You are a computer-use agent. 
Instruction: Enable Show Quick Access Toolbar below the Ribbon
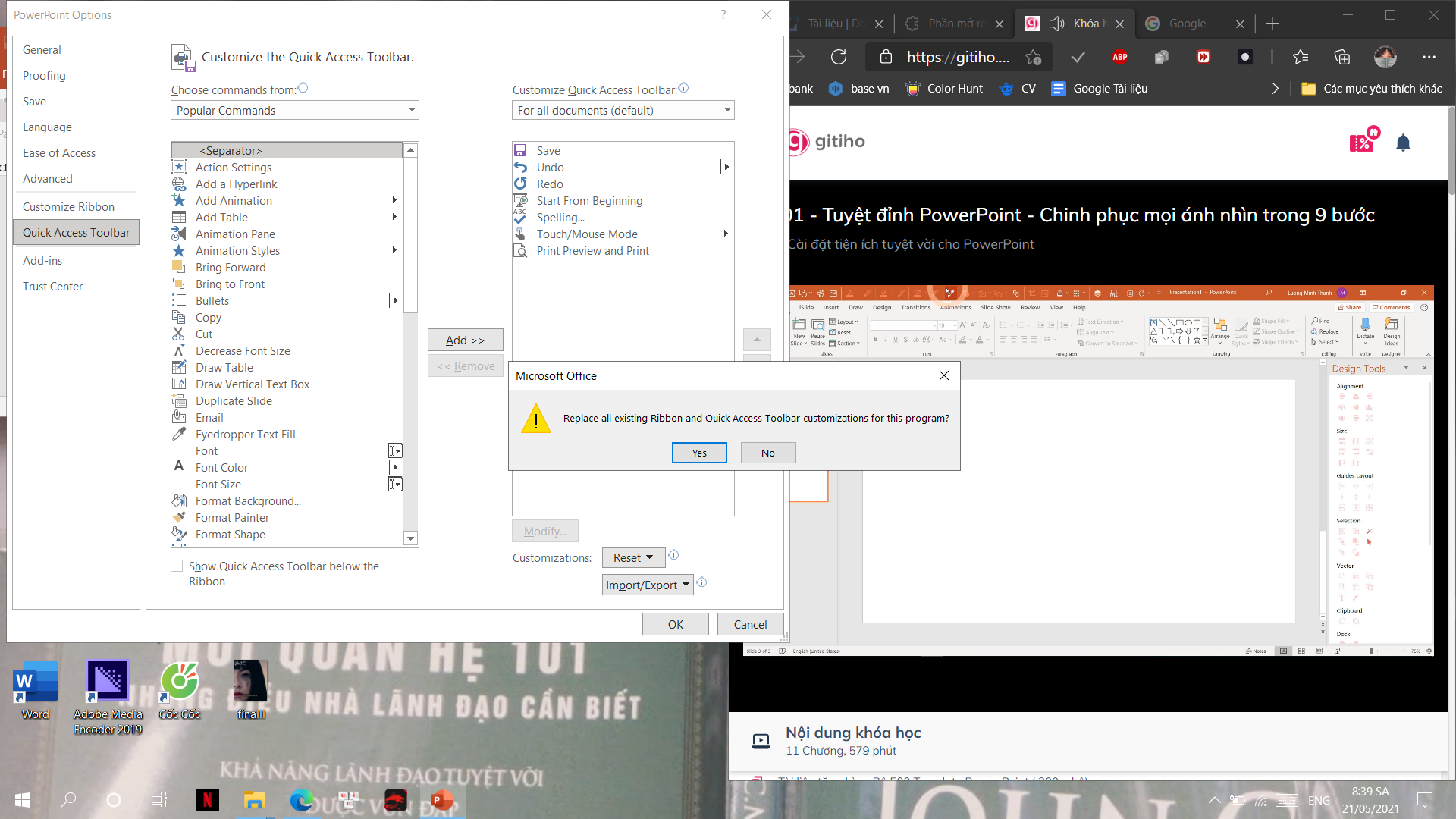(x=177, y=566)
